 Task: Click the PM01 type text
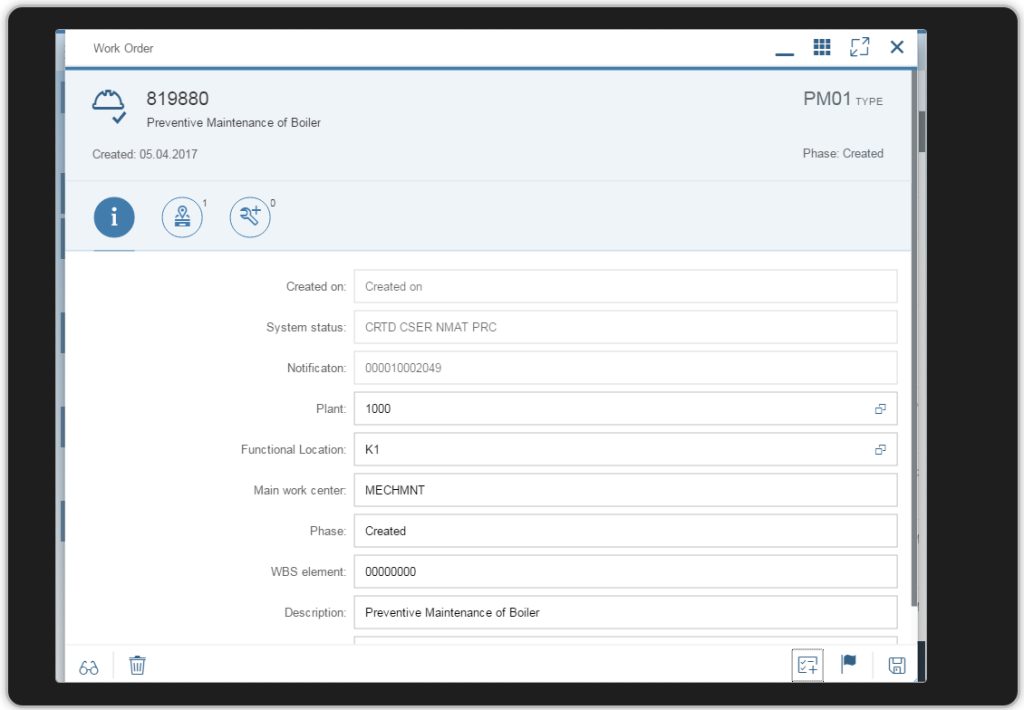coord(827,99)
